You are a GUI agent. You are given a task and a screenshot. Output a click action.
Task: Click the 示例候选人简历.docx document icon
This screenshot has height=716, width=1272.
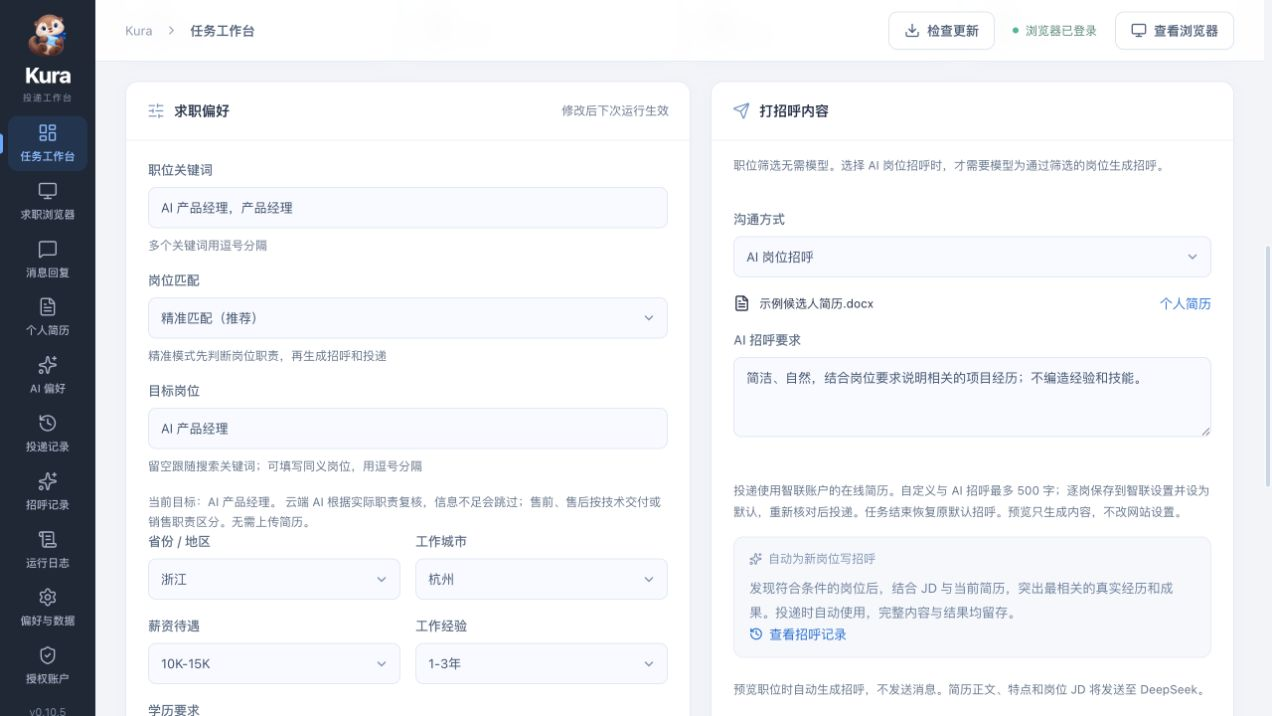point(741,303)
